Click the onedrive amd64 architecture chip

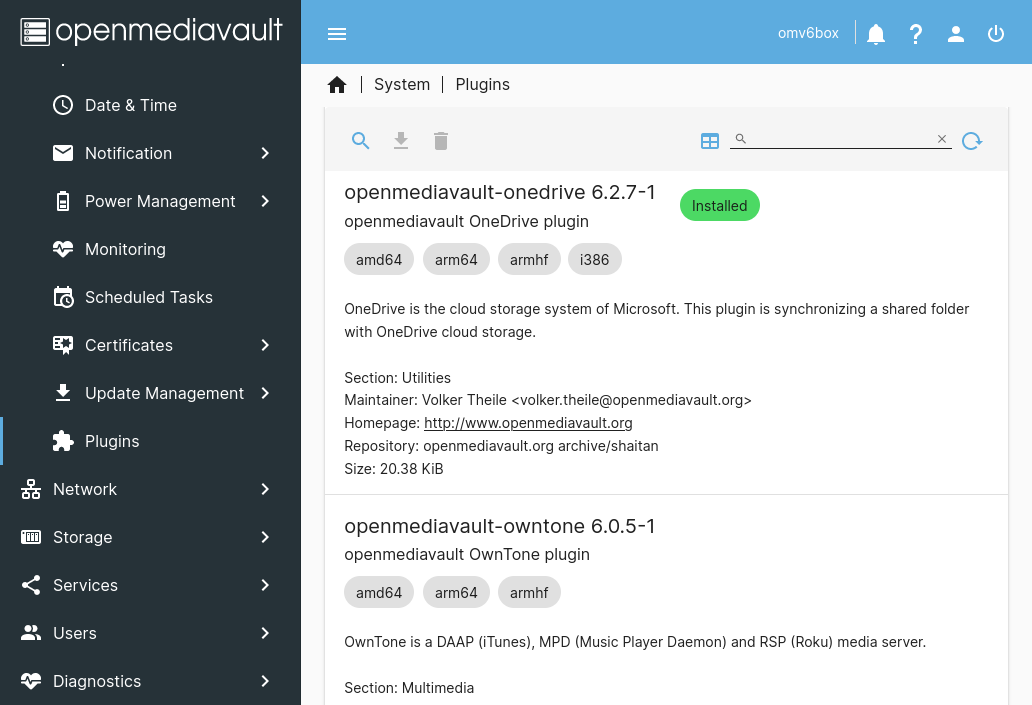(x=378, y=259)
